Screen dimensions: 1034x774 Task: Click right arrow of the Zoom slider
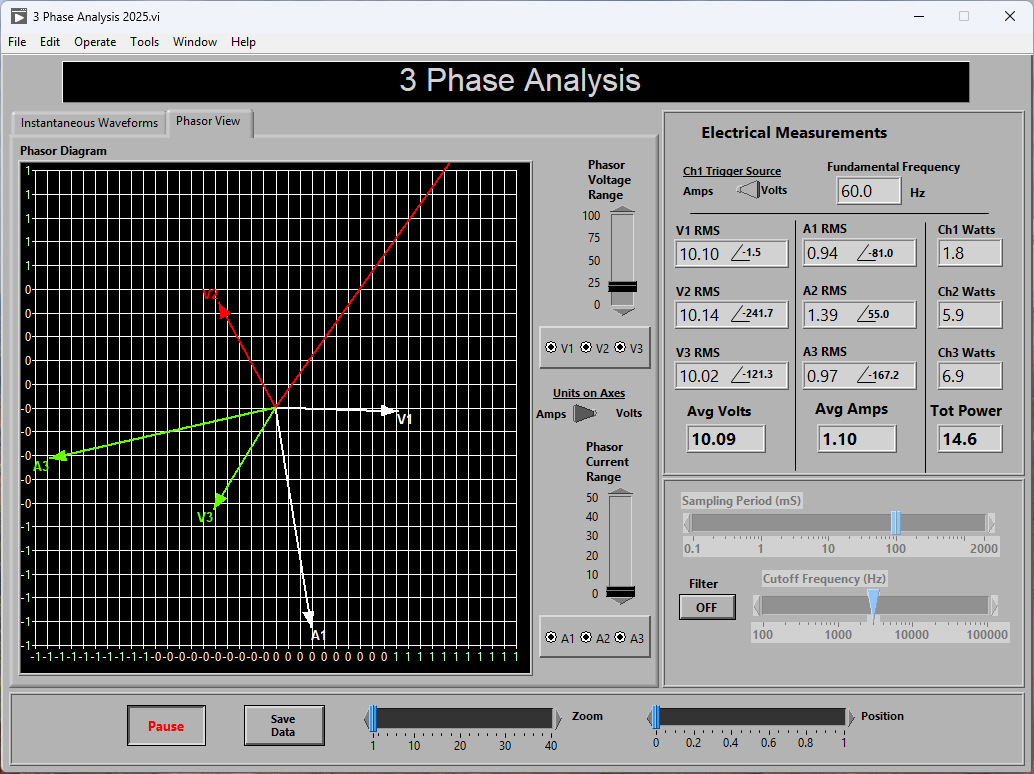click(x=558, y=718)
